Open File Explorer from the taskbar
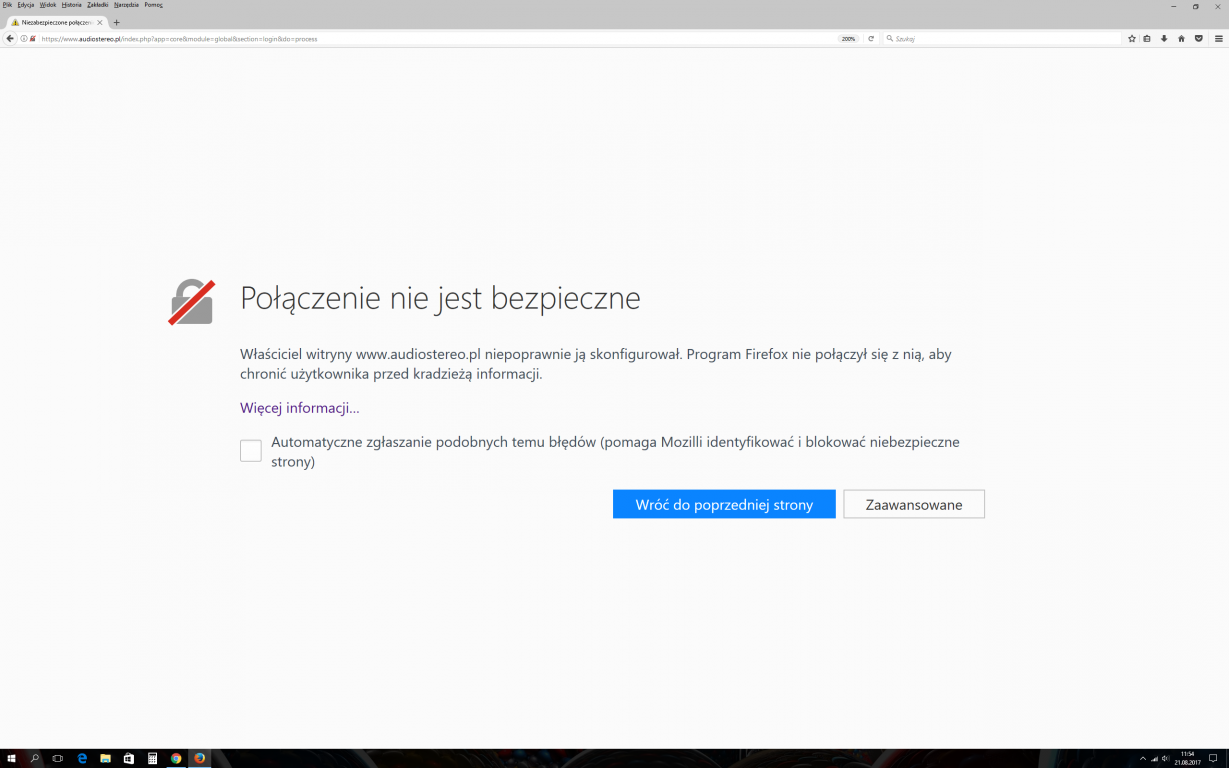This screenshot has height=768, width=1229. (105, 758)
